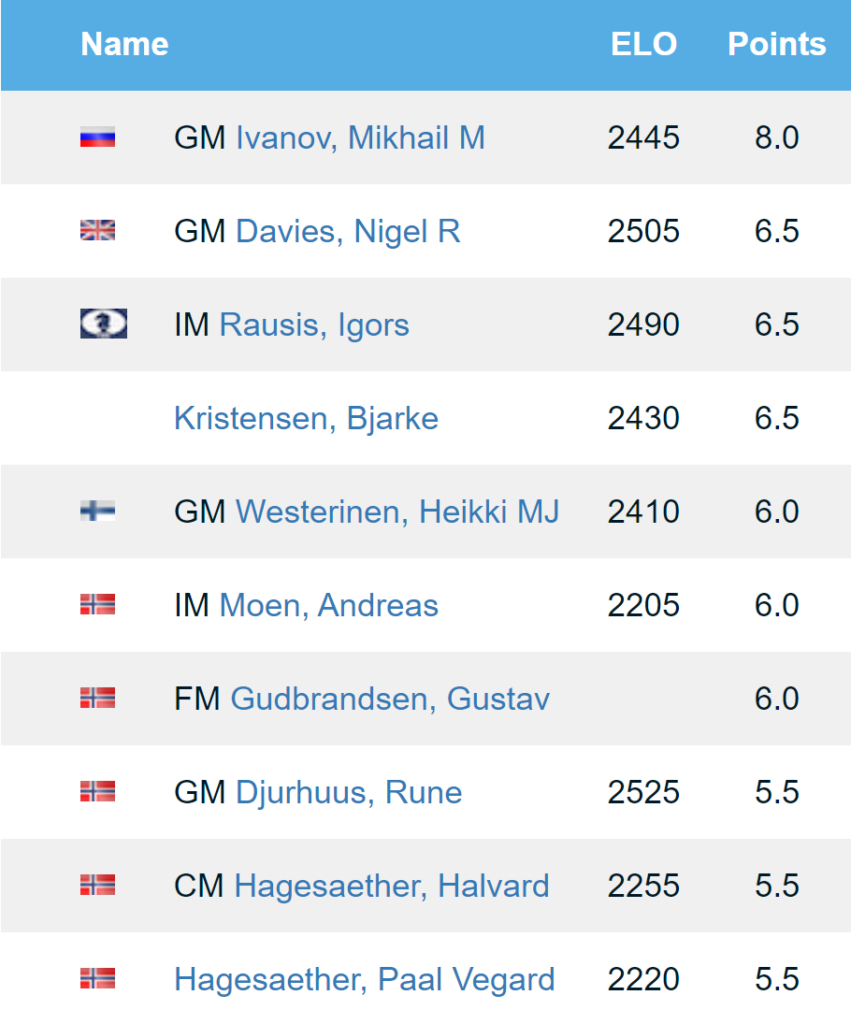Click the Norwegian flag beside Gudbrandsen
851x1024 pixels.
click(x=98, y=698)
